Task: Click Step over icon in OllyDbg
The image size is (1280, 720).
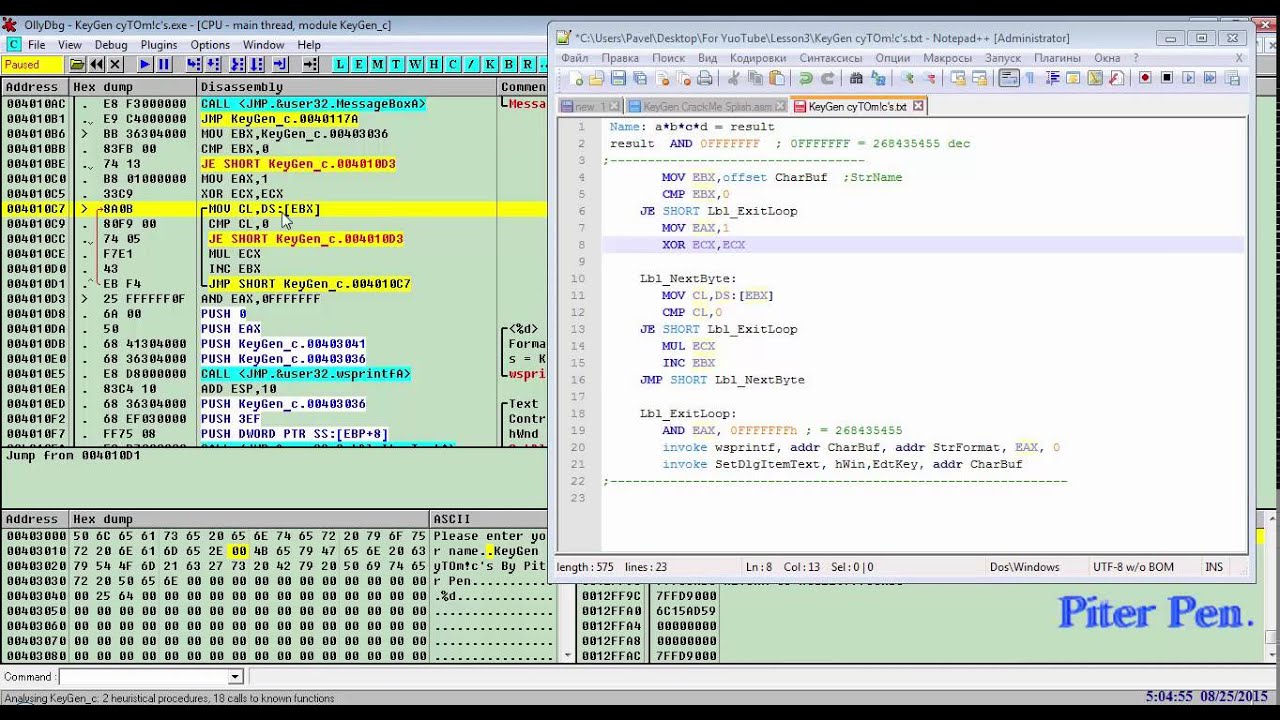Action: 214,64
